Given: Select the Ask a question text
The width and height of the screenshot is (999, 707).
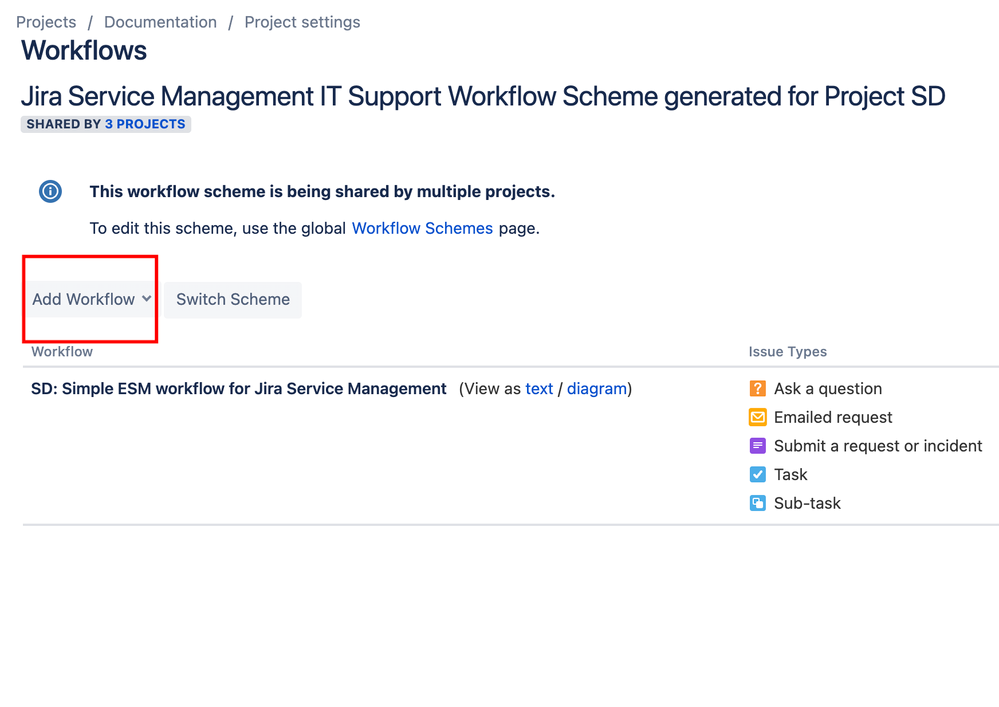Looking at the screenshot, I should (x=828, y=389).
